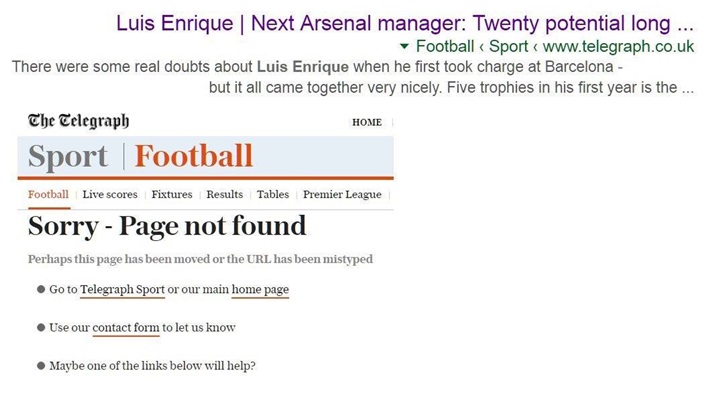
Task: Click the grey Sport section heading
Action: click(x=68, y=157)
